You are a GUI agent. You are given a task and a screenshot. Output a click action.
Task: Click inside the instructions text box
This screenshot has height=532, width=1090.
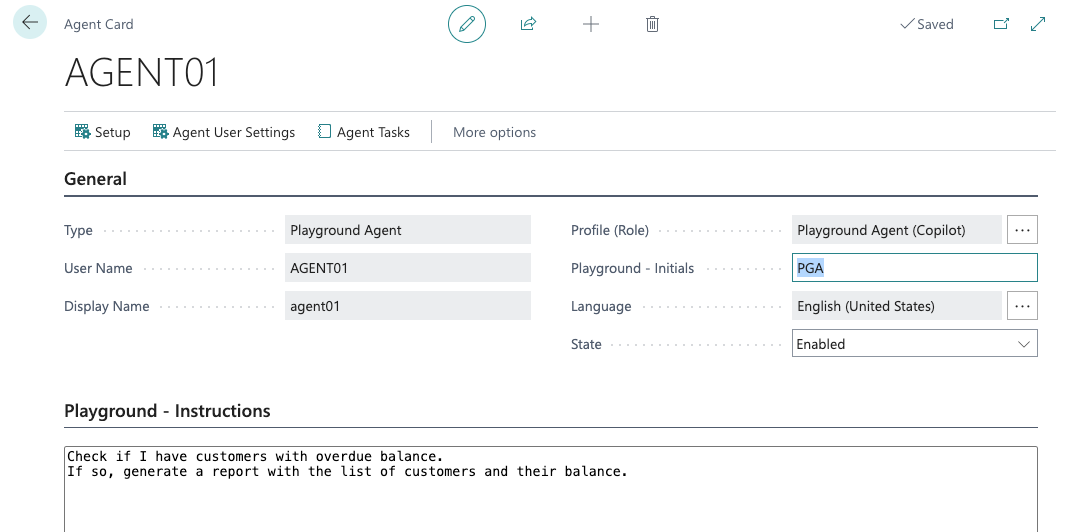pyautogui.click(x=550, y=495)
